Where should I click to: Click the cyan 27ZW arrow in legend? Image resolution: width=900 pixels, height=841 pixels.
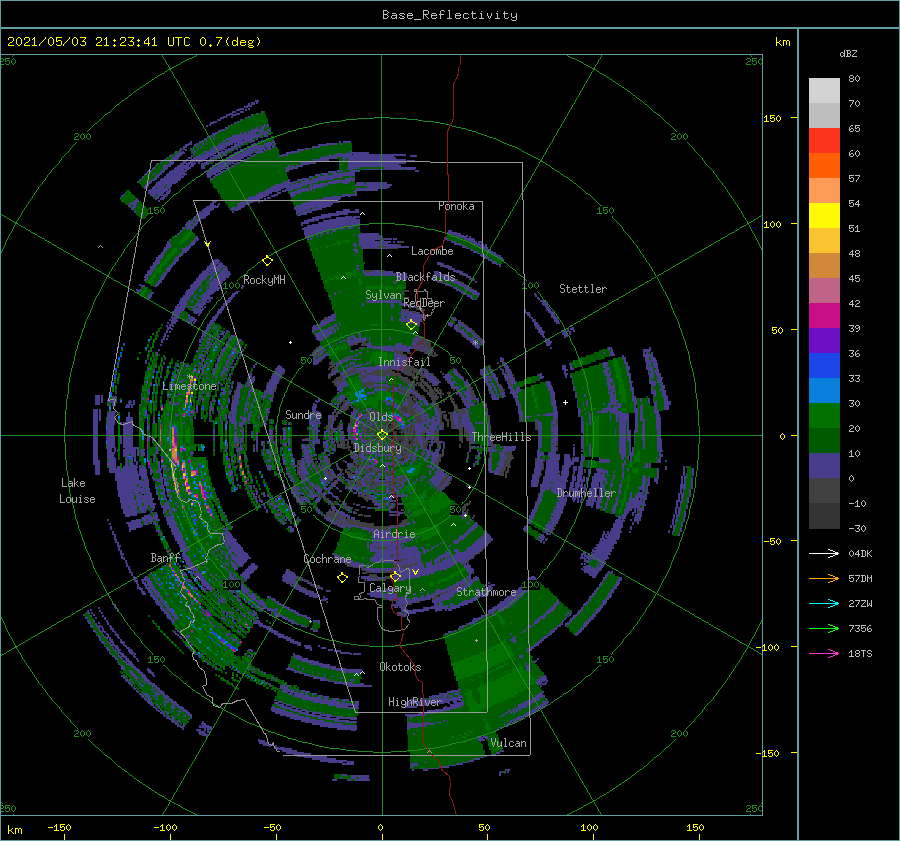point(824,603)
